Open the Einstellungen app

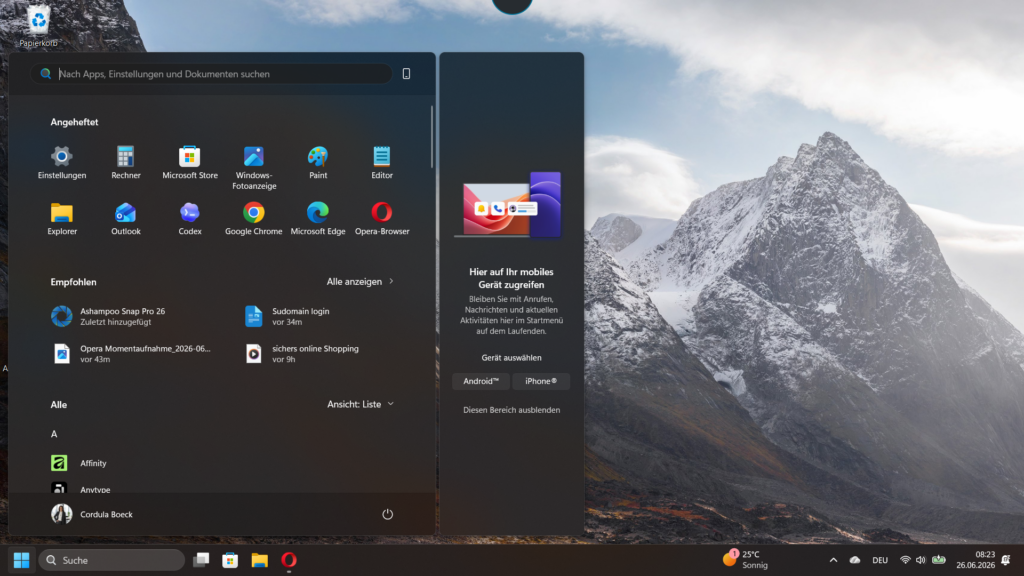(x=61, y=163)
